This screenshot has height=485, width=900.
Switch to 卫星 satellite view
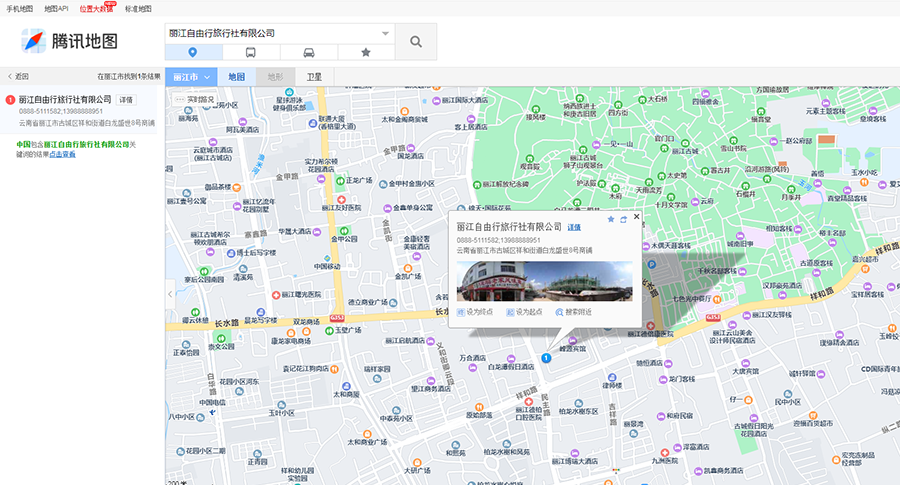coord(314,77)
